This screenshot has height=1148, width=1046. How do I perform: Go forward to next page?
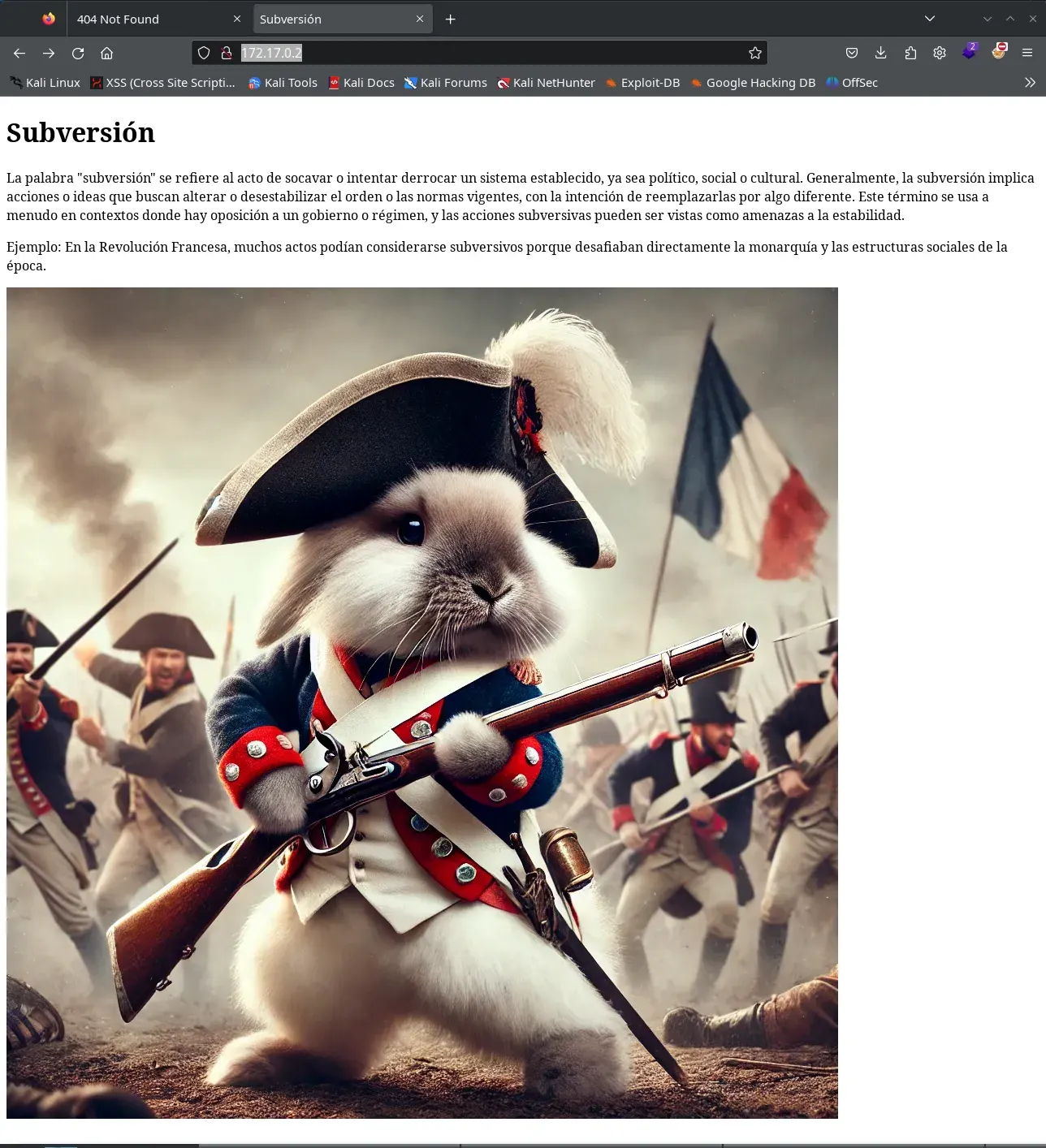[49, 53]
